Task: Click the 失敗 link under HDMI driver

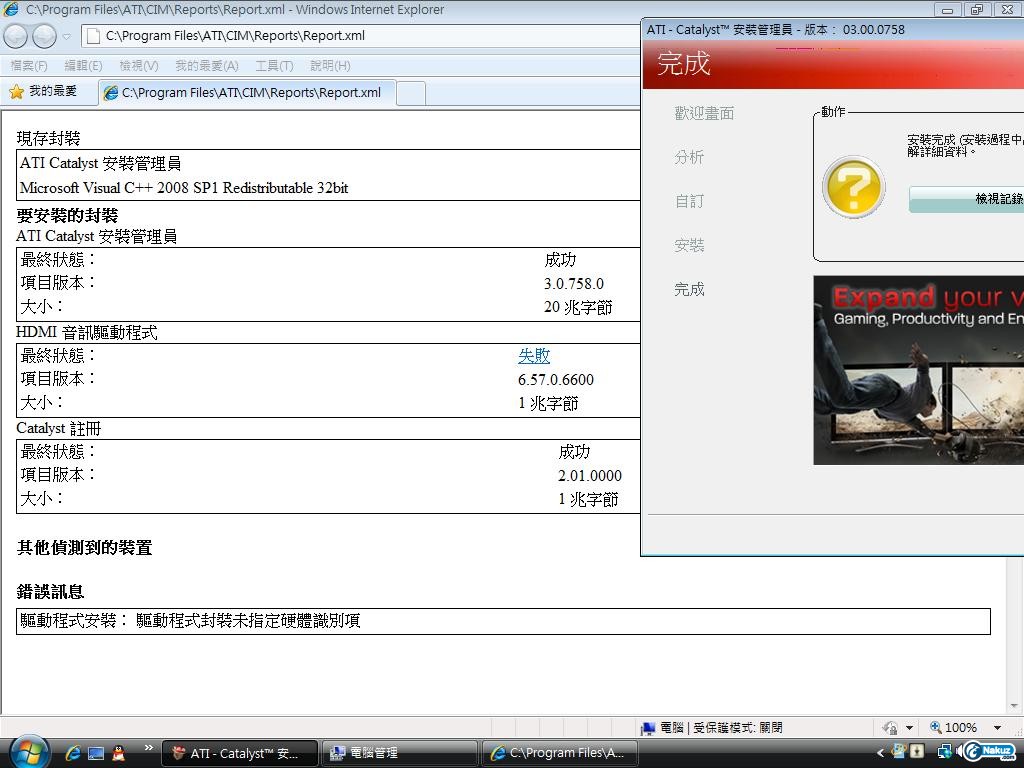Action: tap(534, 356)
